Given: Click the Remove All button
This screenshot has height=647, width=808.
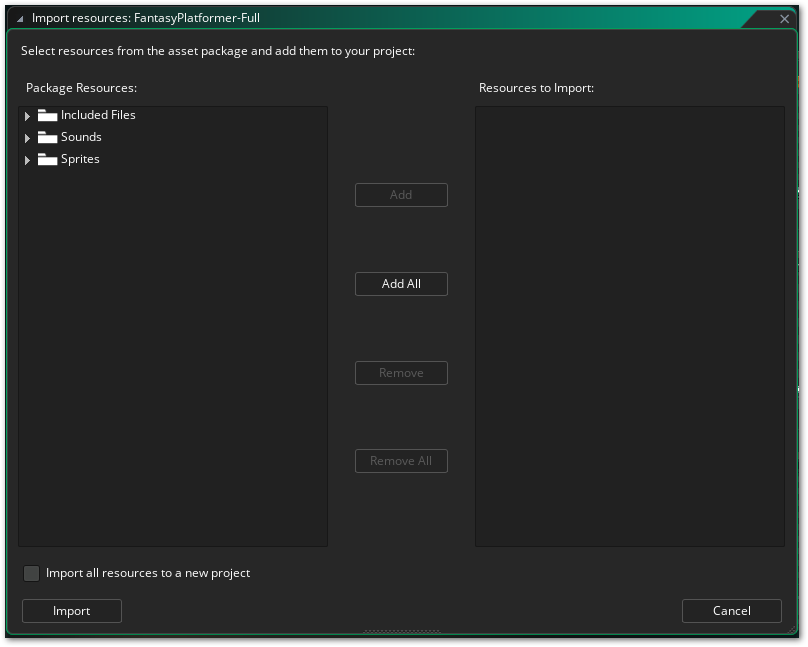Looking at the screenshot, I should pyautogui.click(x=401, y=461).
